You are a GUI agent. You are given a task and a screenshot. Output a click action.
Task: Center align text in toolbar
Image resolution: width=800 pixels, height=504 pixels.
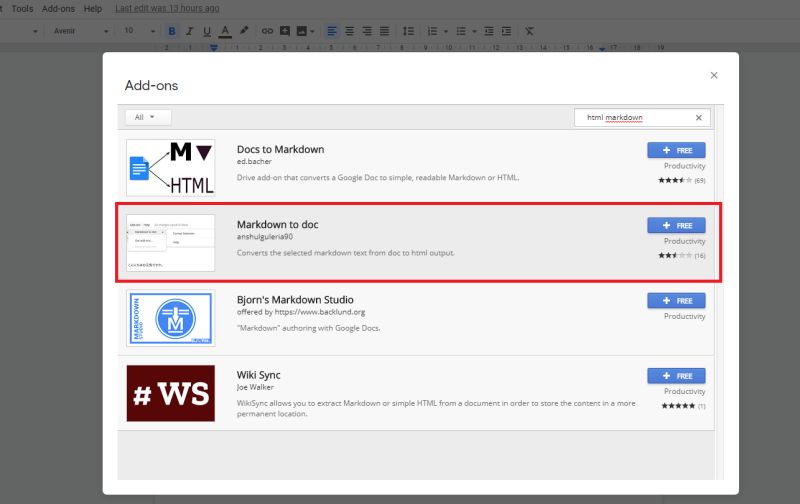pyautogui.click(x=349, y=31)
